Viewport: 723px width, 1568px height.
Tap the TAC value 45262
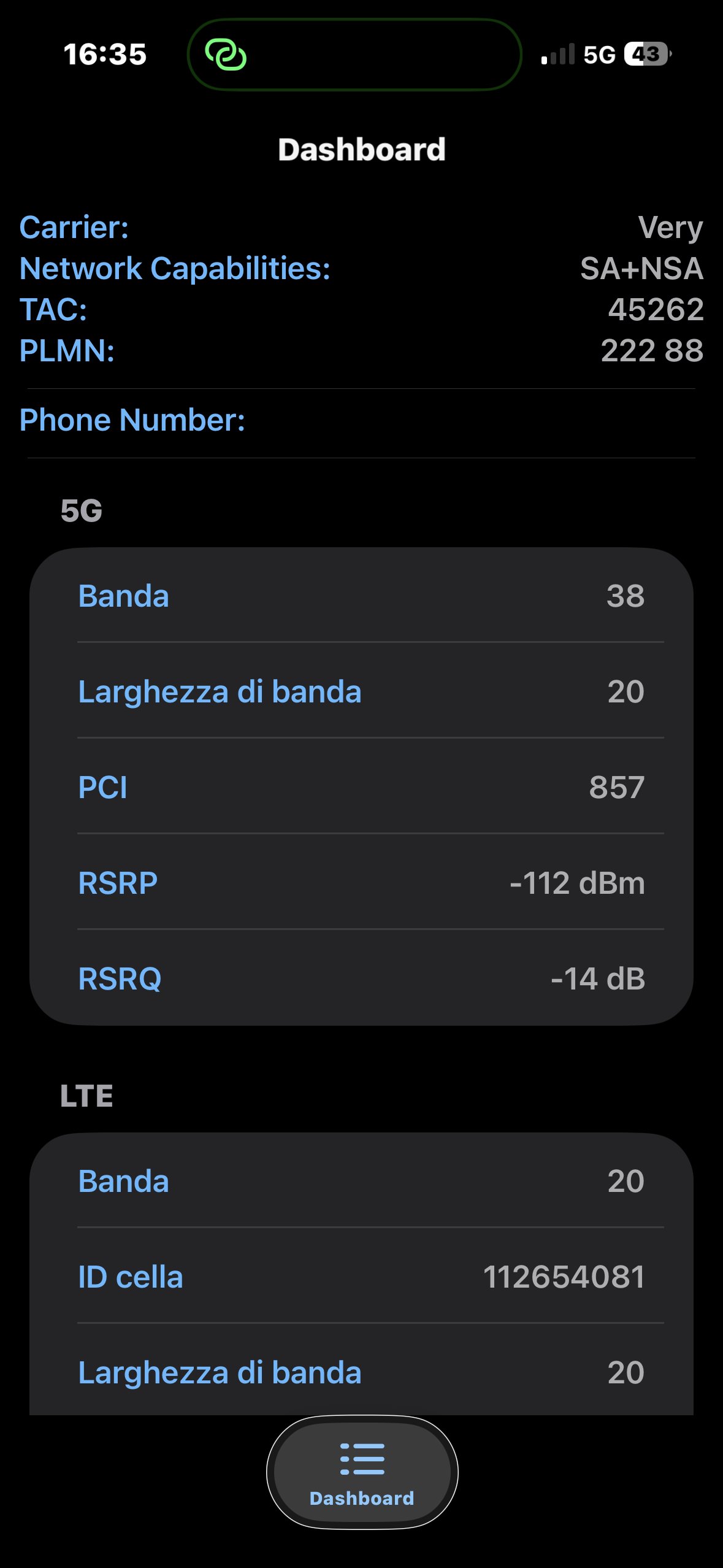[655, 310]
